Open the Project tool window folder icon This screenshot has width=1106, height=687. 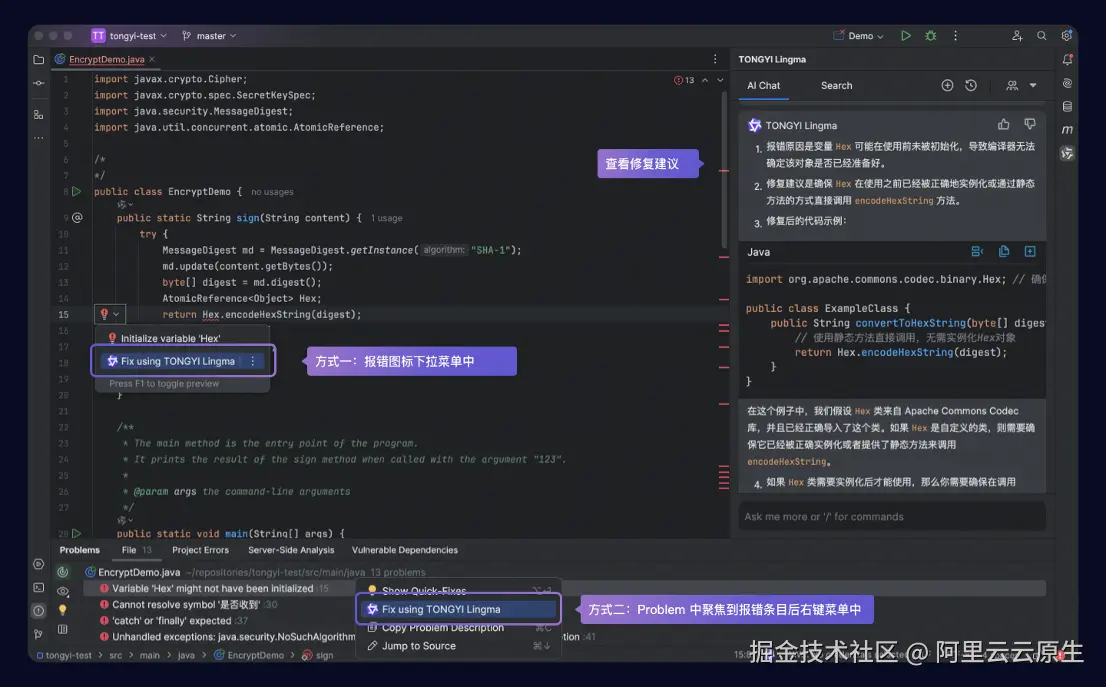coord(39,60)
